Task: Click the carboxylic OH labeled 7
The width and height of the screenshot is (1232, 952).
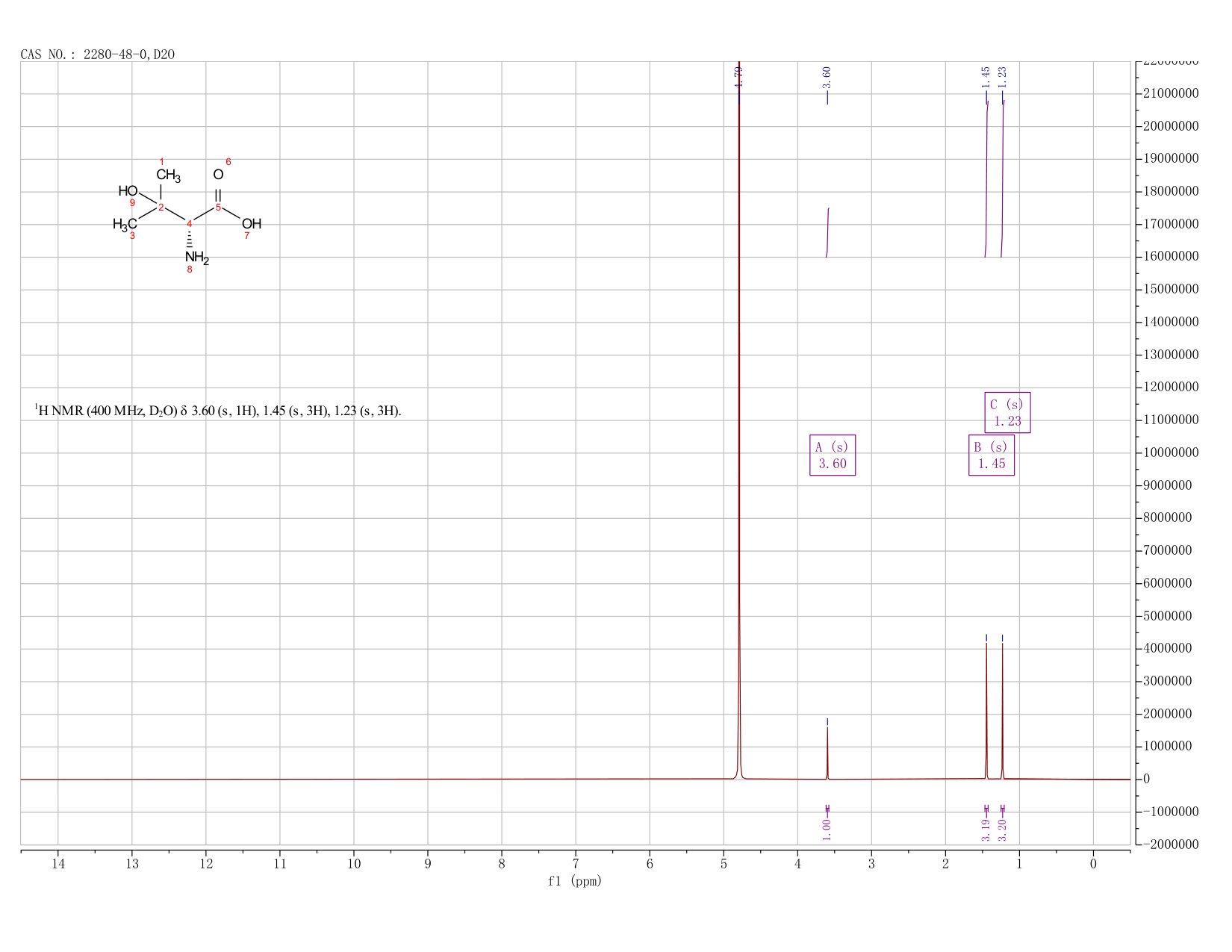Action: (252, 223)
